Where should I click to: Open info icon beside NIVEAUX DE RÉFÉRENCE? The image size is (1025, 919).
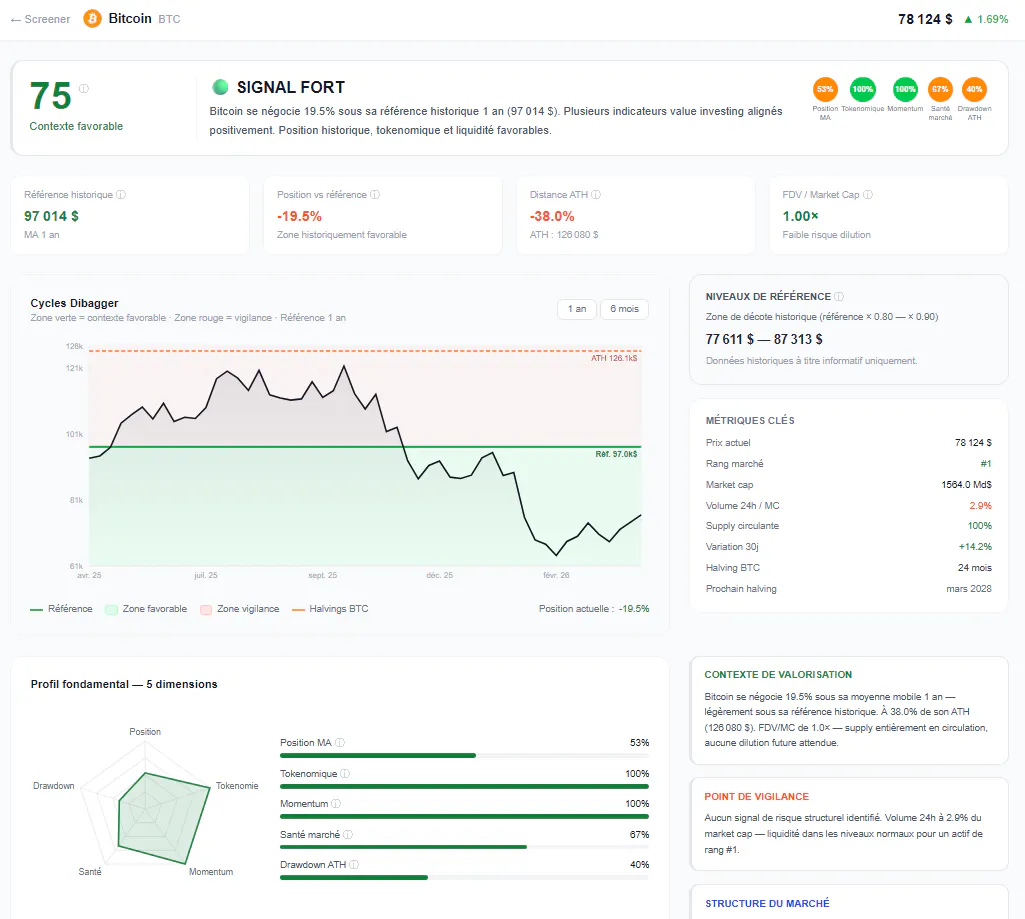tap(839, 297)
